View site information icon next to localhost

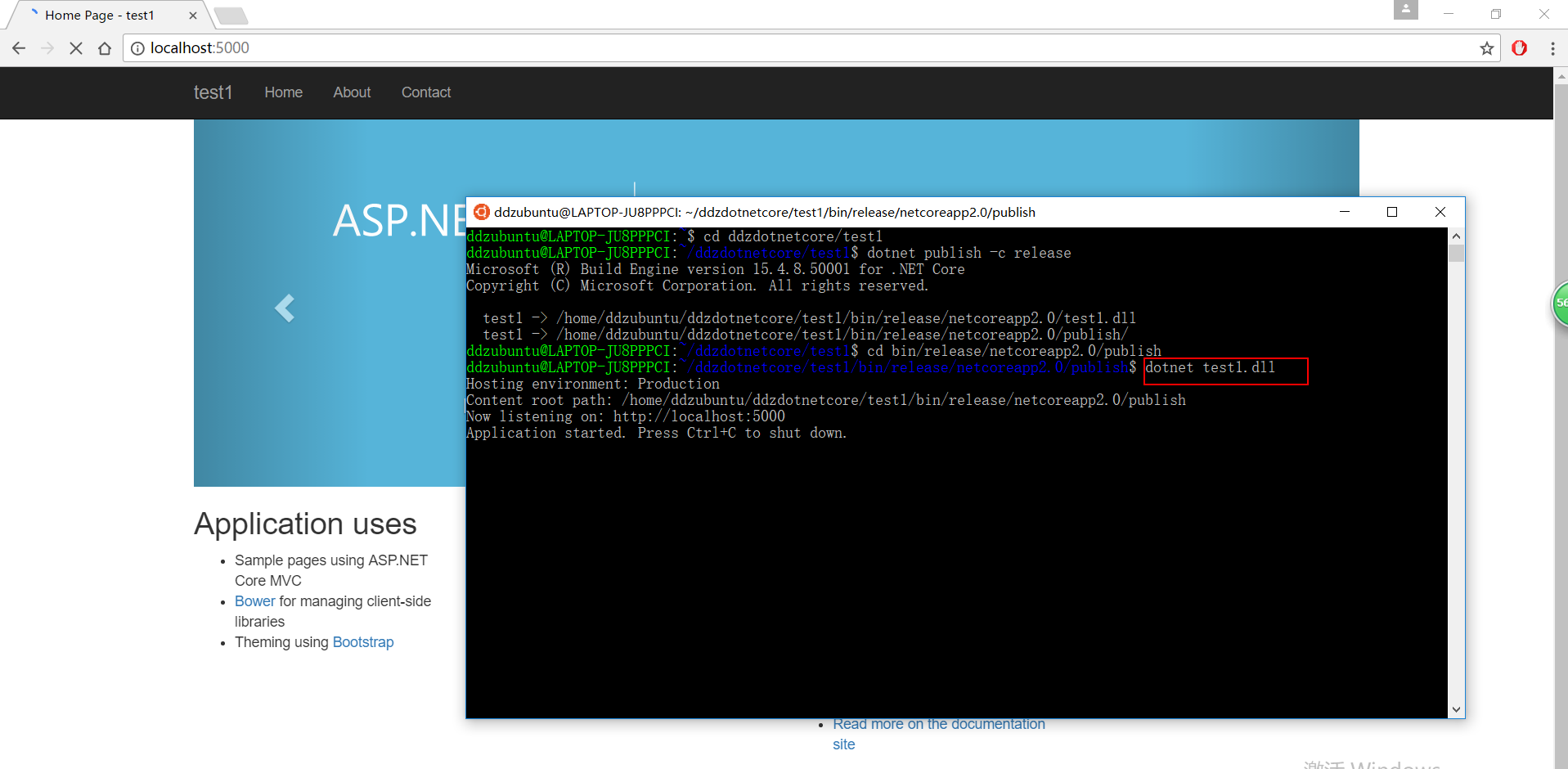[137, 48]
